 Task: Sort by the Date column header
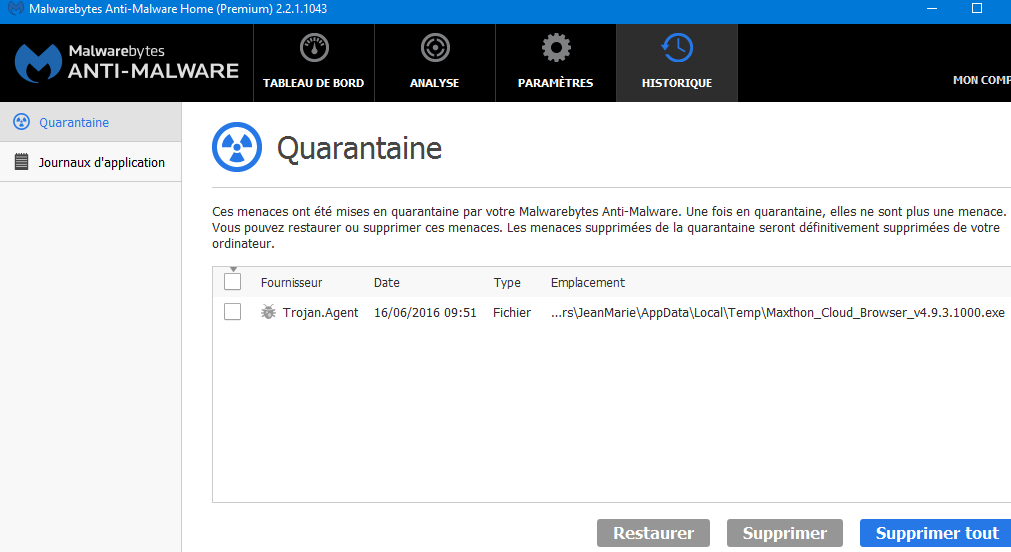387,282
